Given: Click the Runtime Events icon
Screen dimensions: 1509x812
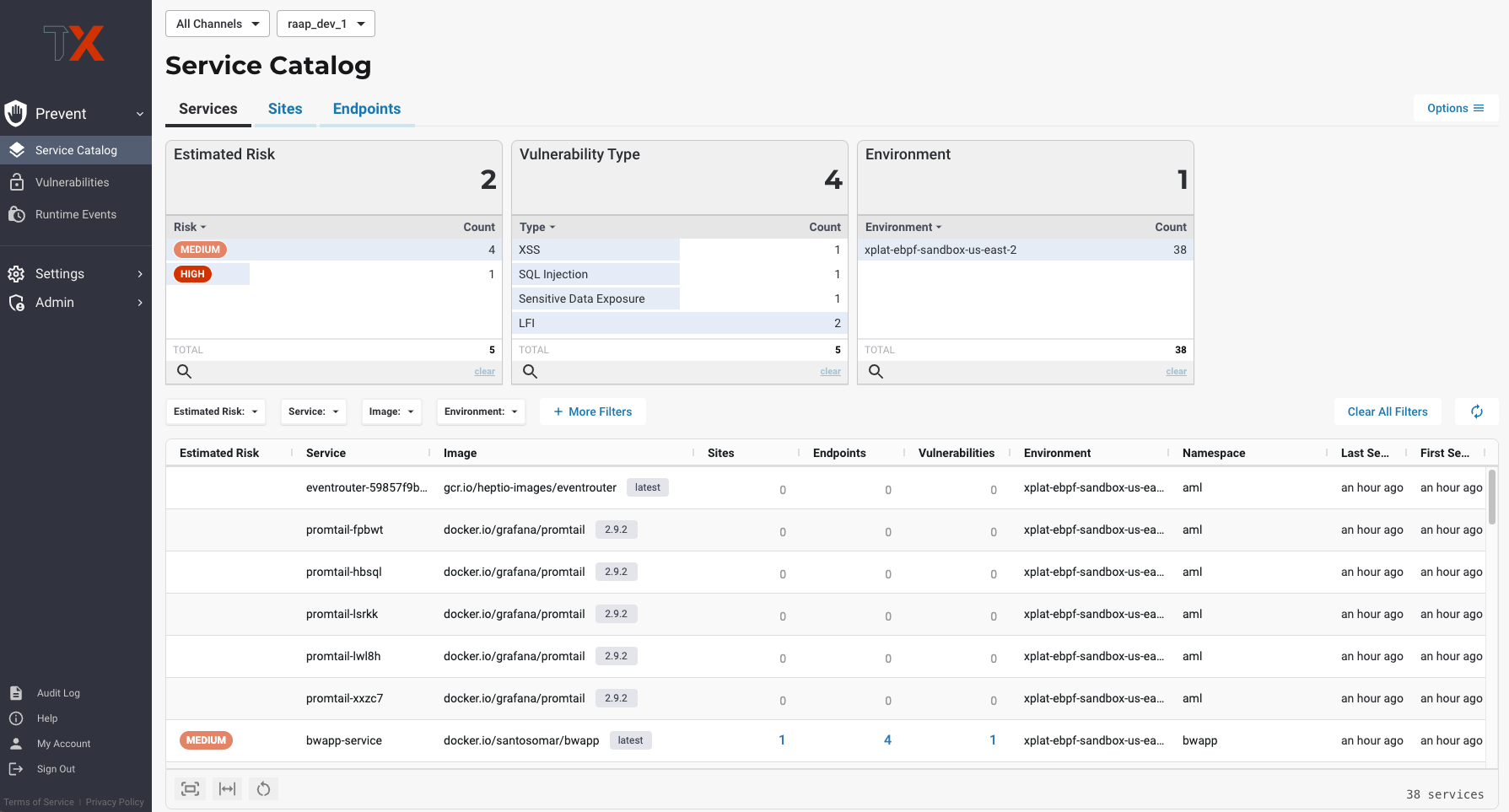Looking at the screenshot, I should [17, 214].
